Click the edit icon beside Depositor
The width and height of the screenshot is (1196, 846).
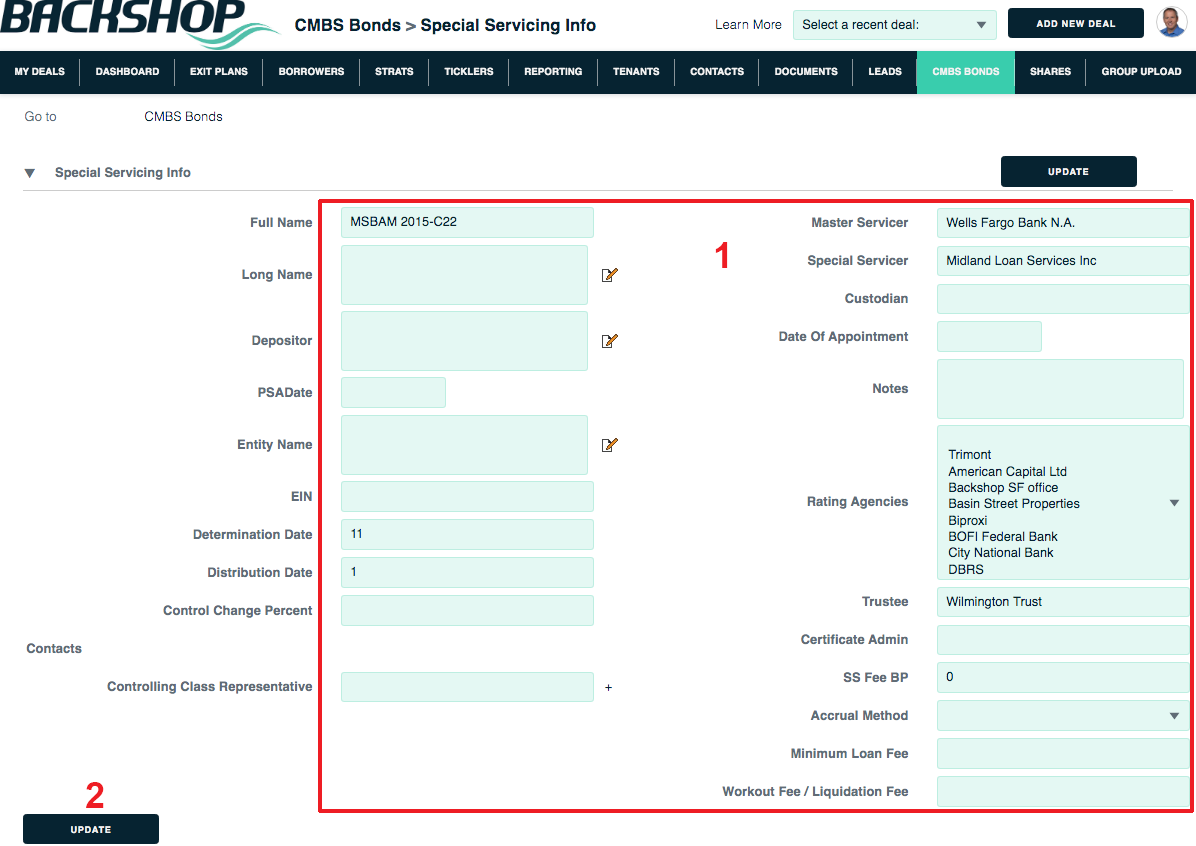[609, 341]
